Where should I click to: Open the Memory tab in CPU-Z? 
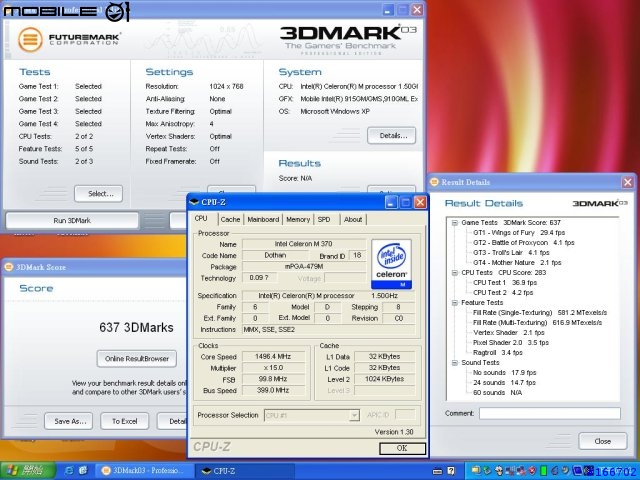point(298,219)
